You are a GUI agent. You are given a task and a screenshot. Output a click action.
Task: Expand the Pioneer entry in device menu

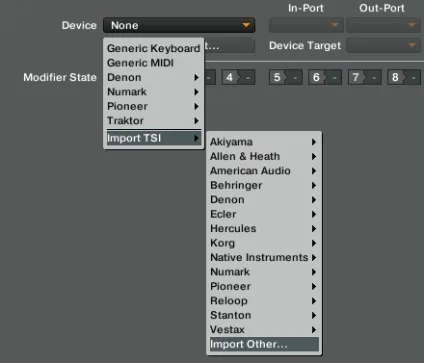pyautogui.click(x=154, y=106)
